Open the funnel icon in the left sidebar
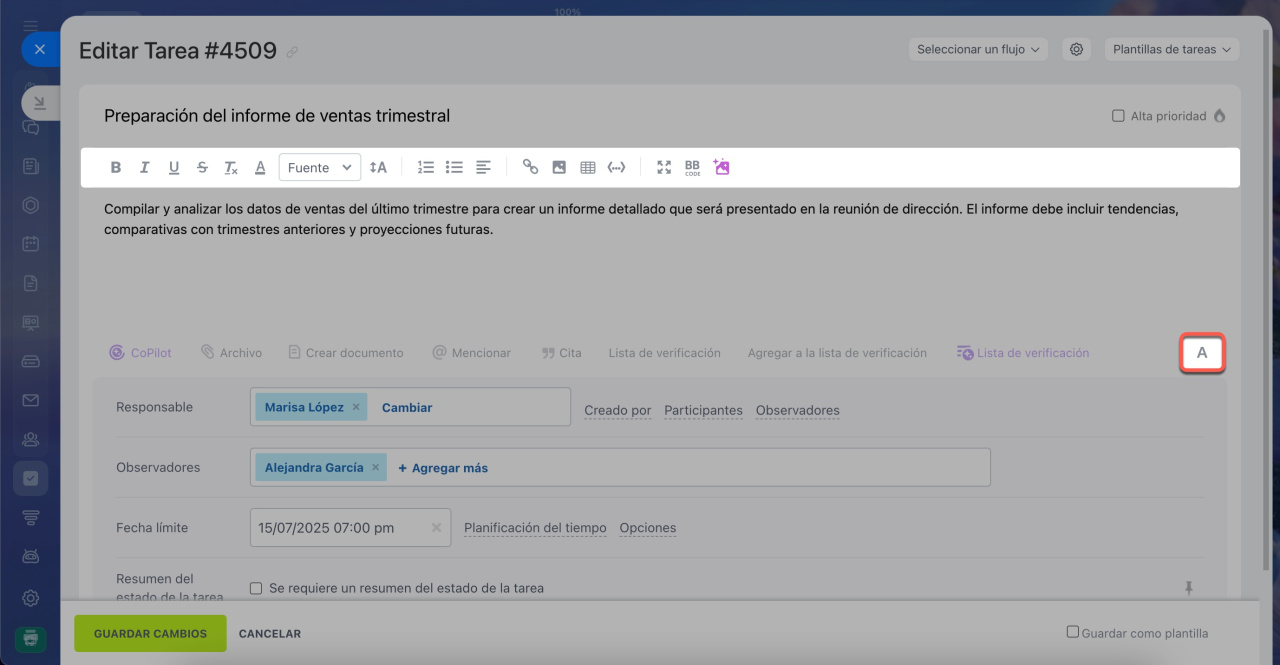The image size is (1280, 665). (x=30, y=517)
